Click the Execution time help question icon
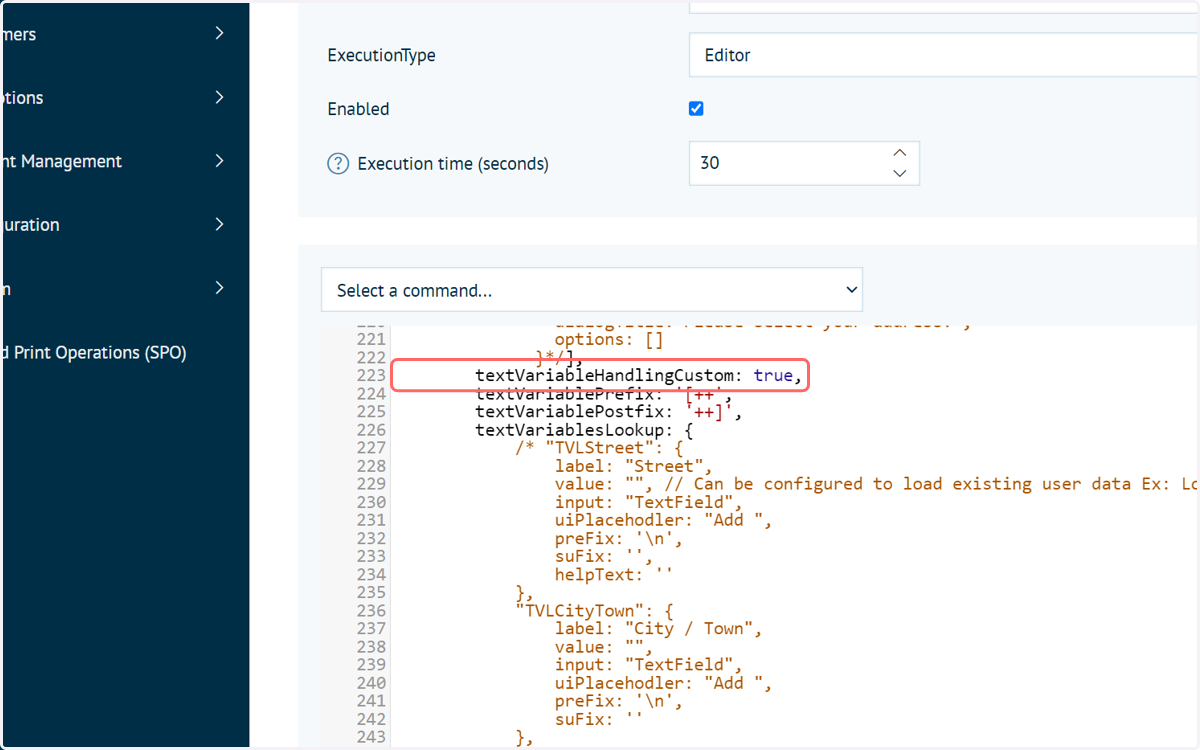The image size is (1200, 750). click(x=338, y=163)
